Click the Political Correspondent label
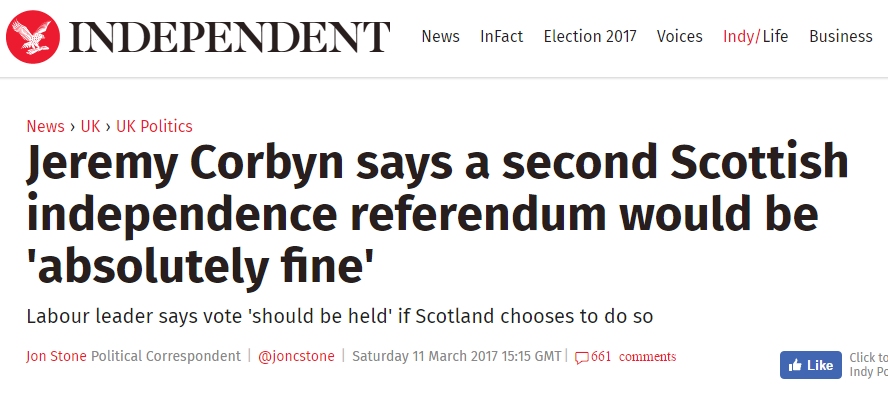This screenshot has width=888, height=394. click(x=166, y=356)
